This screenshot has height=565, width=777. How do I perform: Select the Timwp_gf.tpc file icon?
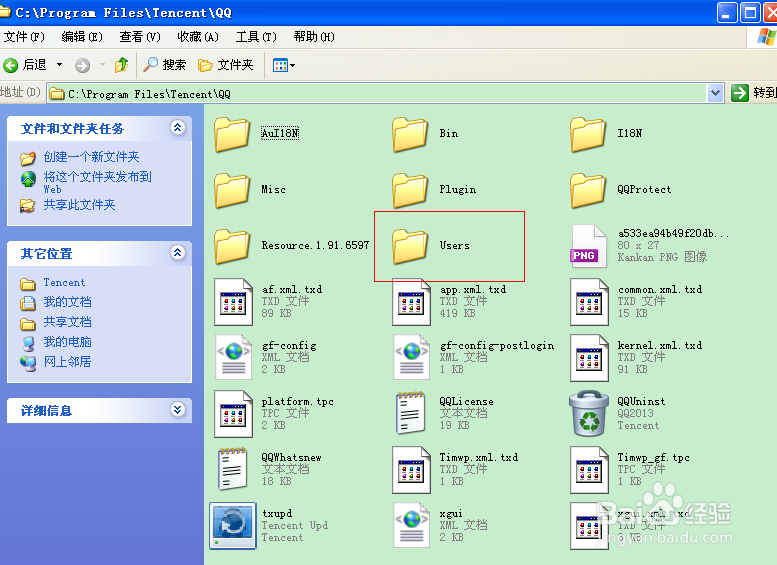(589, 470)
